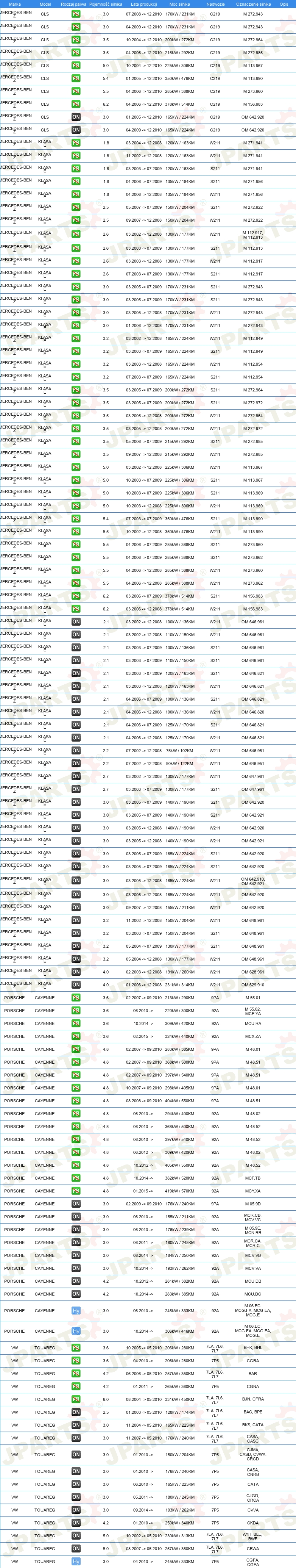Click diesel ON icon in Cayenne M 05.9D row
The height and width of the screenshot is (1568, 296).
(76, 1203)
